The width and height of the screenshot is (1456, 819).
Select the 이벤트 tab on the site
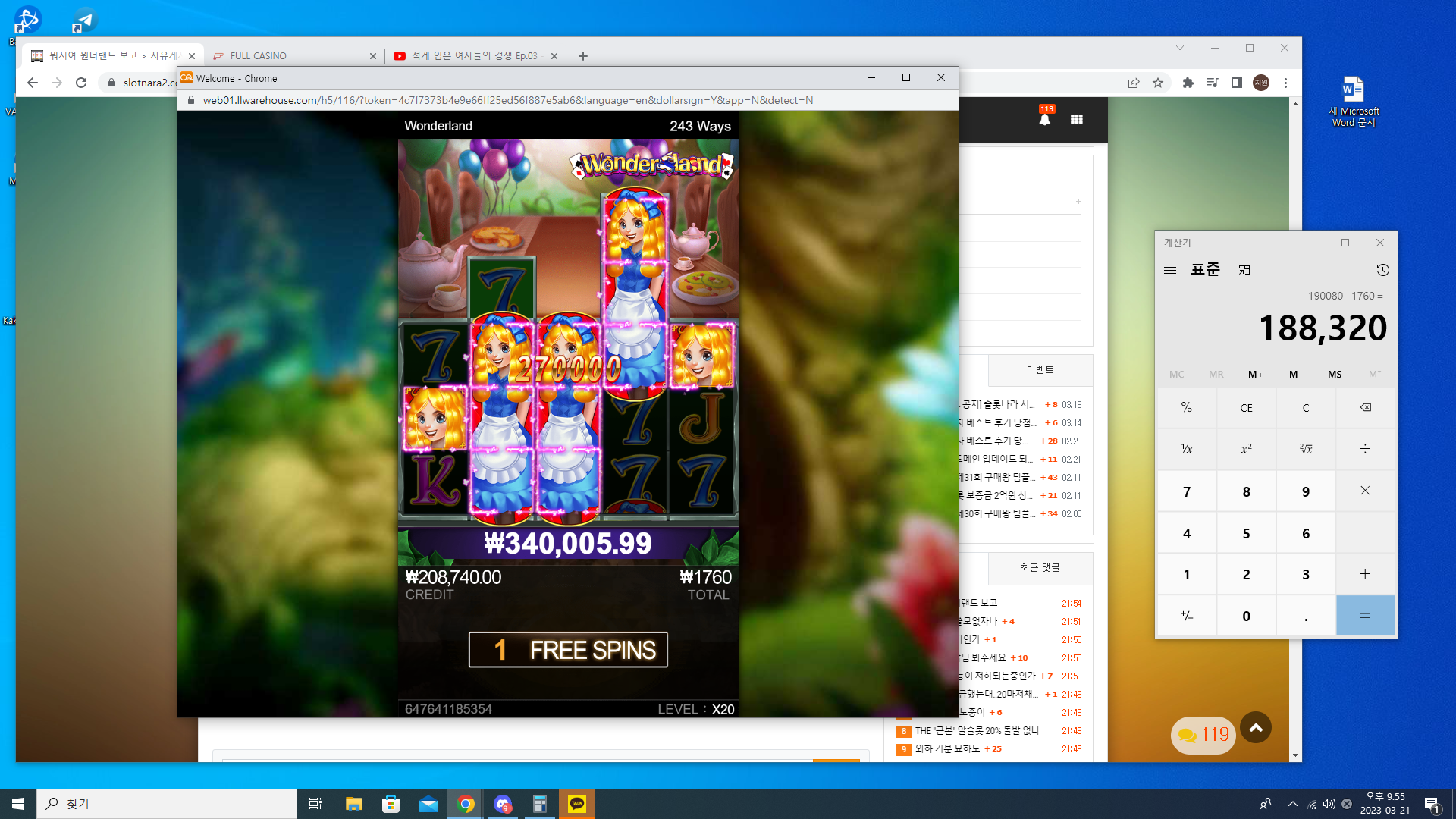point(1040,369)
